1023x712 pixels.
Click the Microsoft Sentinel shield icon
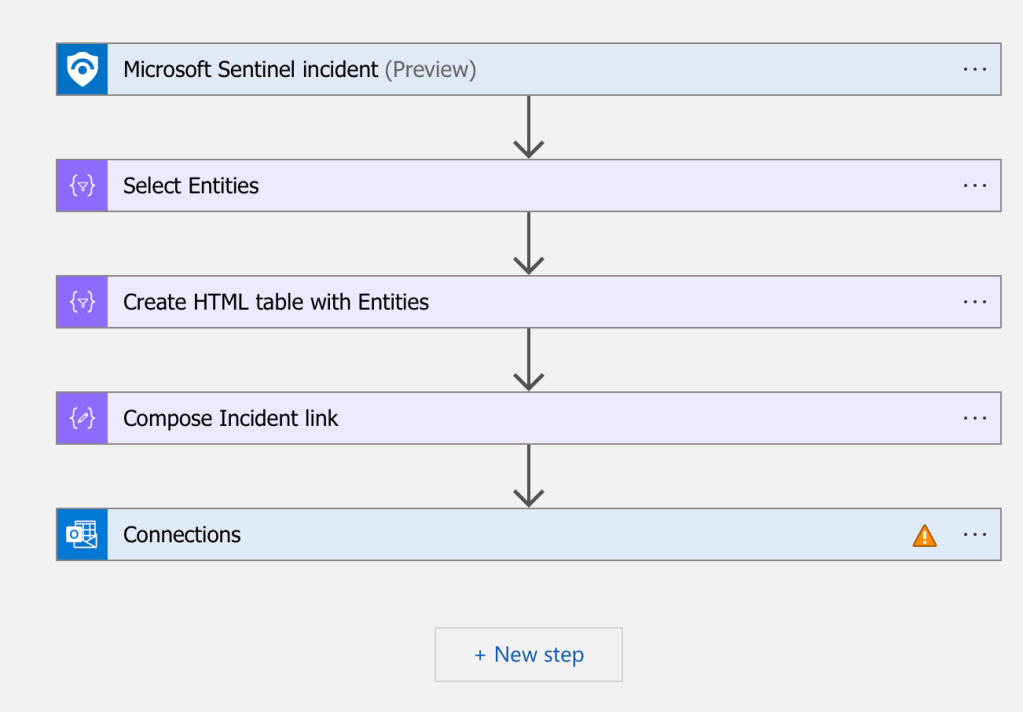tap(82, 69)
